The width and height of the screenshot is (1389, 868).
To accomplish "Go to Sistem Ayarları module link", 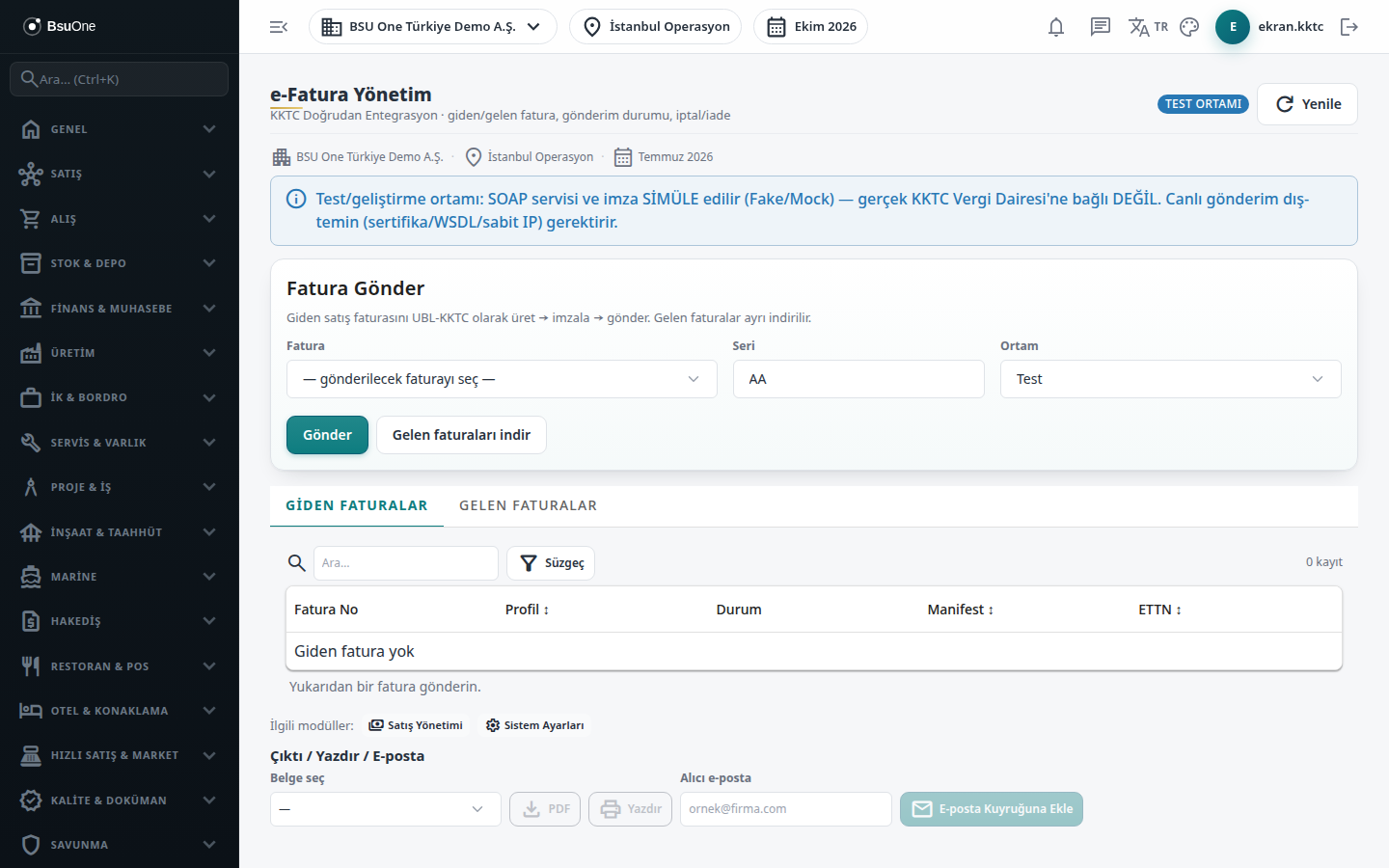I will [x=535, y=725].
